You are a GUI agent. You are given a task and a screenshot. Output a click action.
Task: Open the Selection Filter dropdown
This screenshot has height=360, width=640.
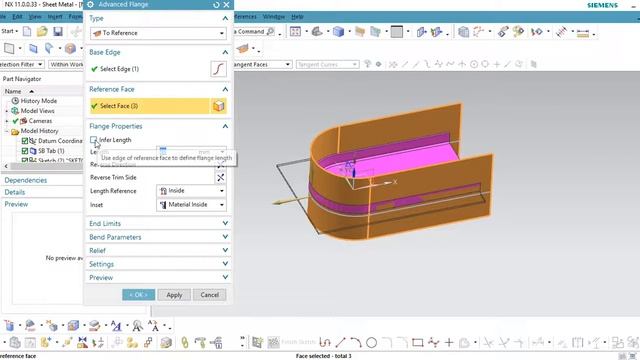pos(21,64)
